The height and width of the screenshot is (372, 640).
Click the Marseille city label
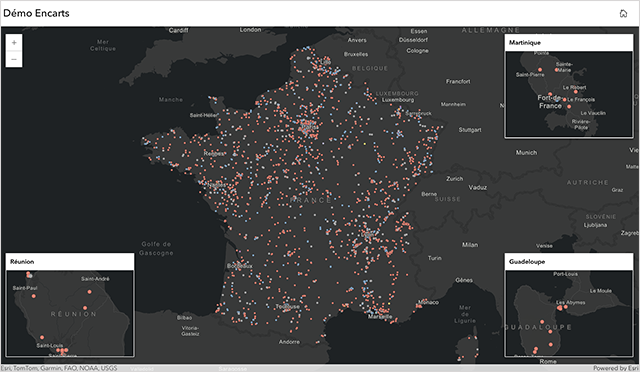(380, 316)
